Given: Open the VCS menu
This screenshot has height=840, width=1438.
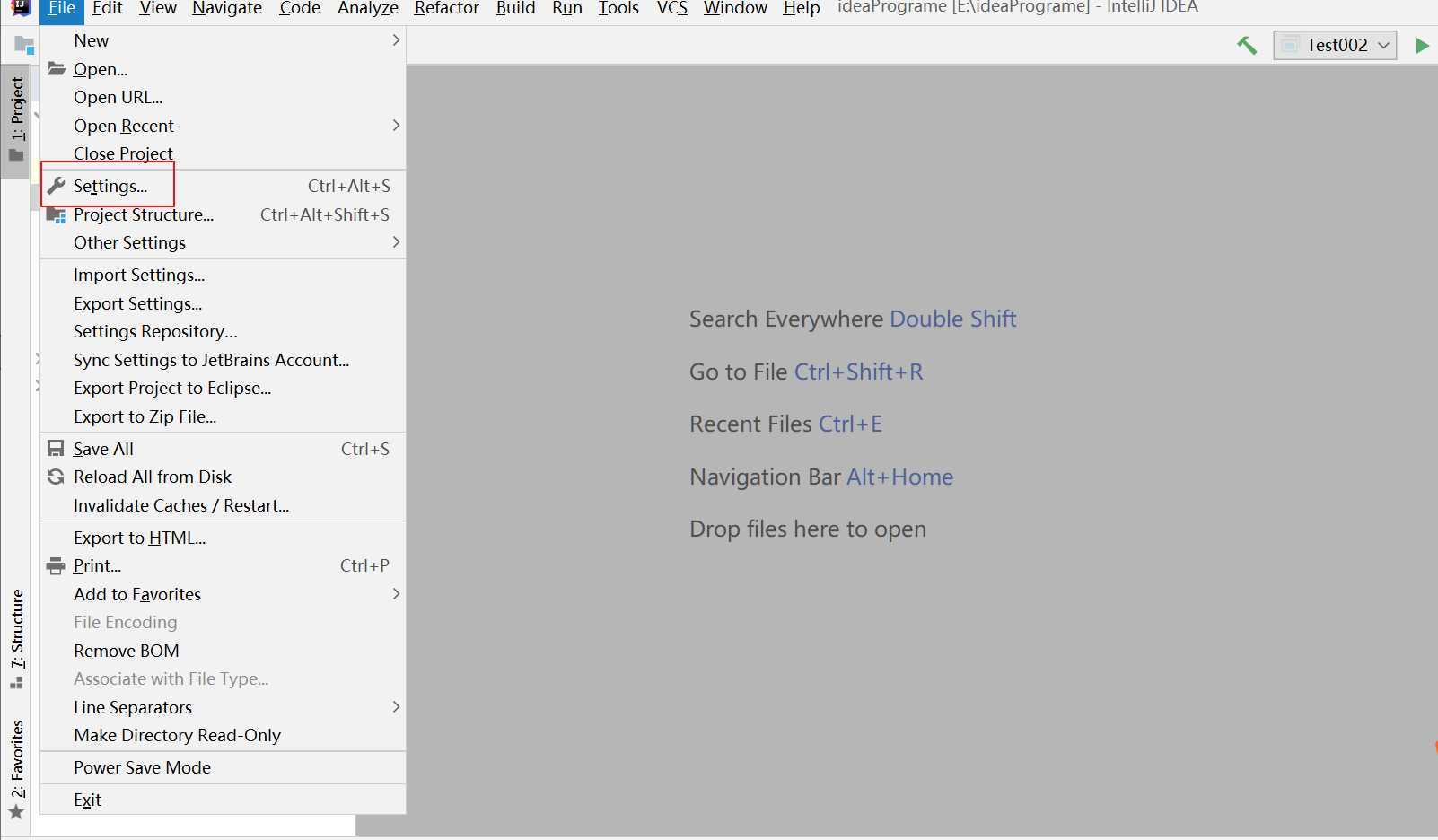Looking at the screenshot, I should pyautogui.click(x=672, y=9).
